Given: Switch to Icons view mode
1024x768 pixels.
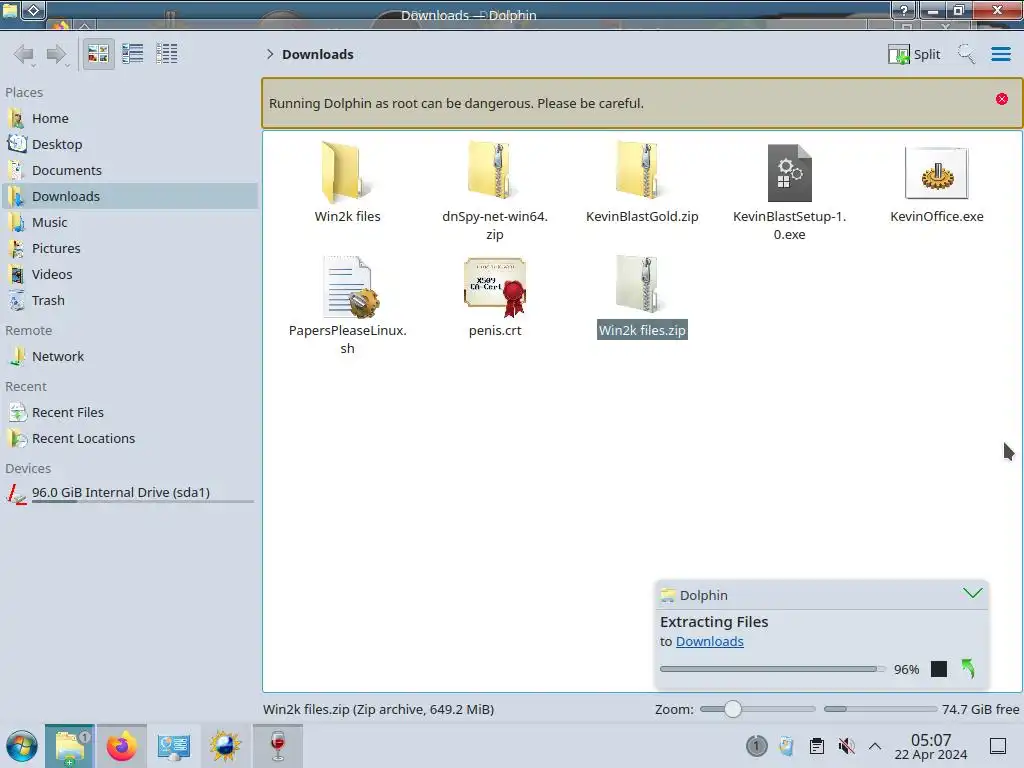Looking at the screenshot, I should click(x=98, y=54).
